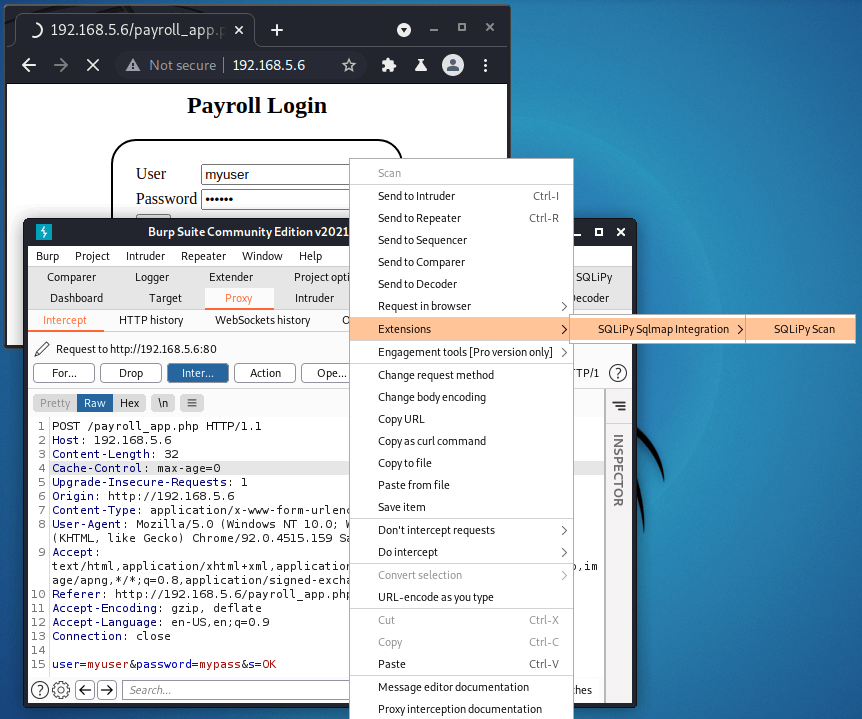The width and height of the screenshot is (862, 719).
Task: Open help question mark near HTTP/1
Action: pyautogui.click(x=618, y=373)
